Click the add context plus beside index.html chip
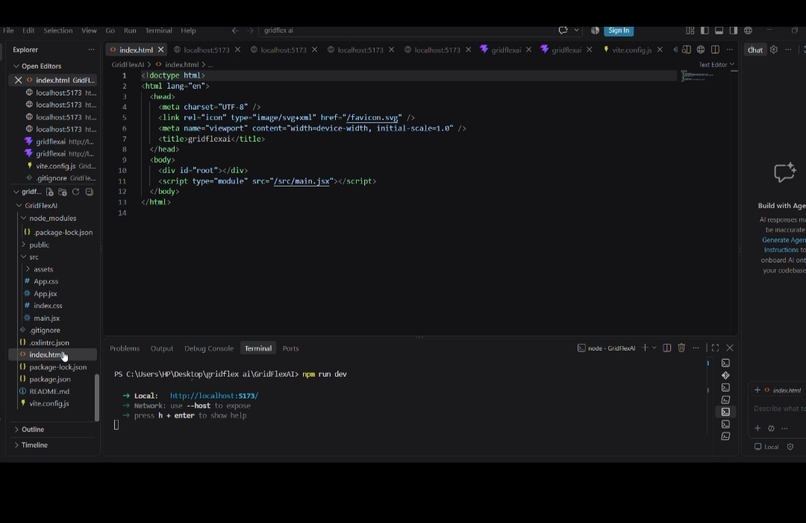Viewport: 806px width, 523px height. point(757,390)
